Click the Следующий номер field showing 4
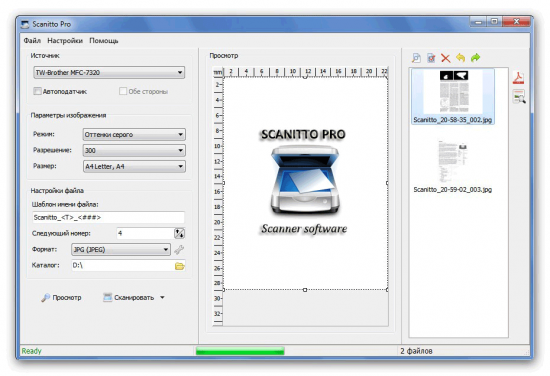Viewport: 550px width, 376px height. tap(145, 233)
